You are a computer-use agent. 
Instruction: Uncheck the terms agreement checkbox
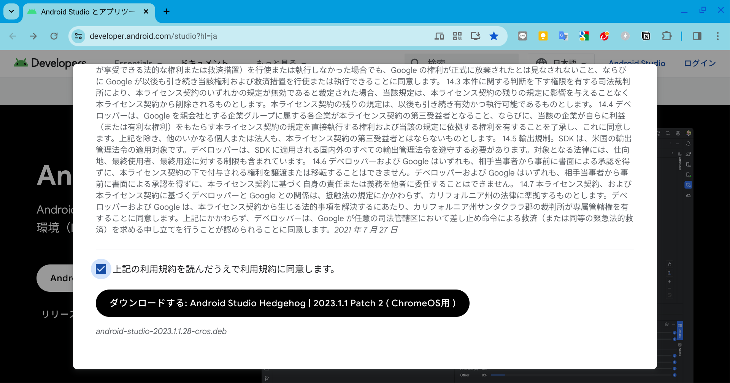pos(101,269)
